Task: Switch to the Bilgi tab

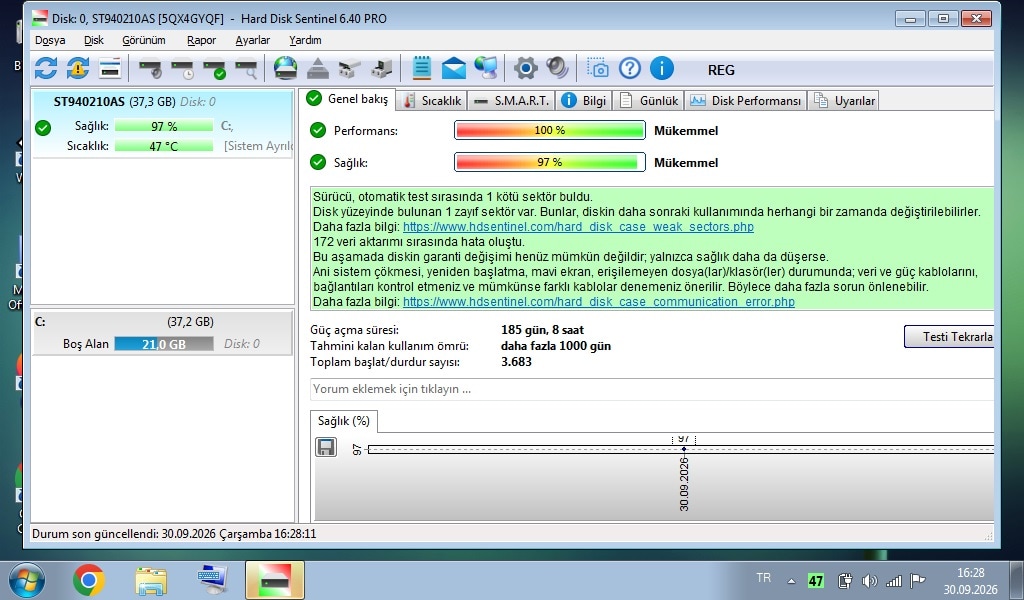Action: (x=584, y=101)
